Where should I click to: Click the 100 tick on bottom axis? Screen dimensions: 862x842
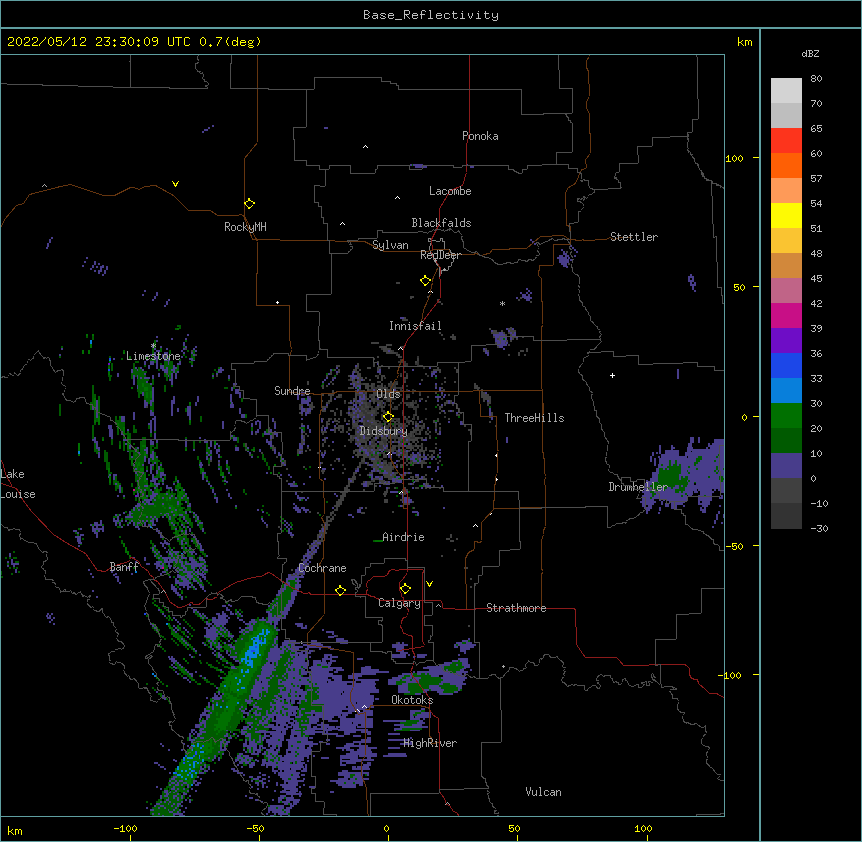pos(643,828)
